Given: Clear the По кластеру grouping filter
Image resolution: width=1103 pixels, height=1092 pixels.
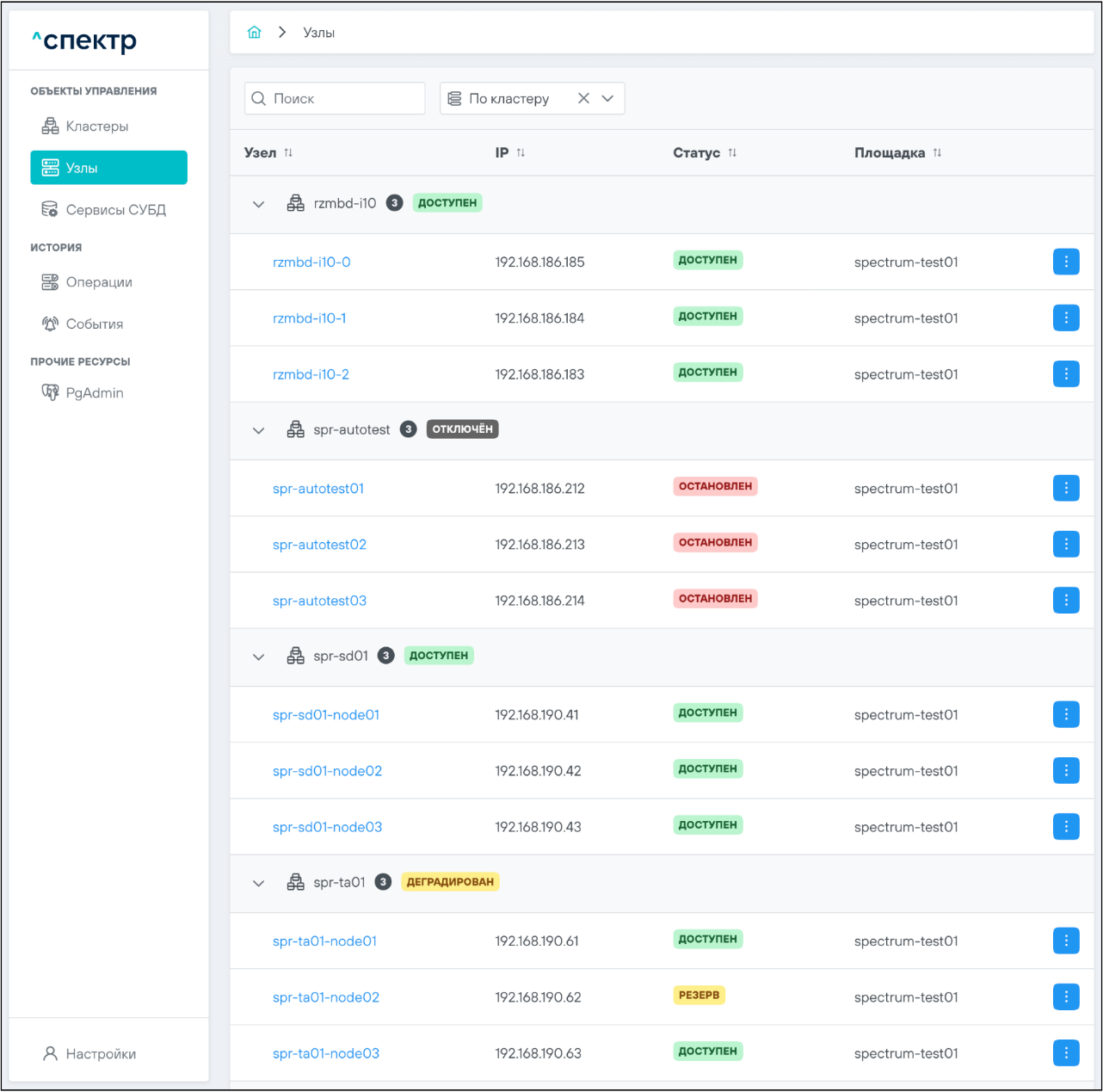Looking at the screenshot, I should (x=583, y=99).
